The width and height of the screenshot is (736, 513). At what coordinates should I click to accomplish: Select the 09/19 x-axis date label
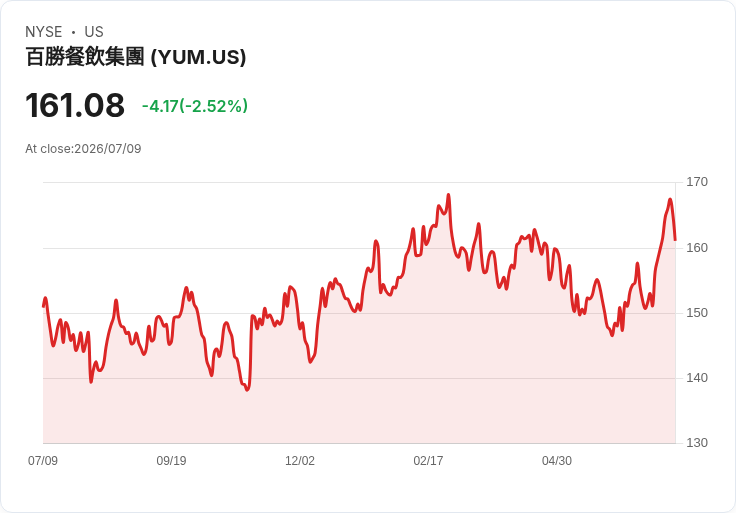pos(171,461)
